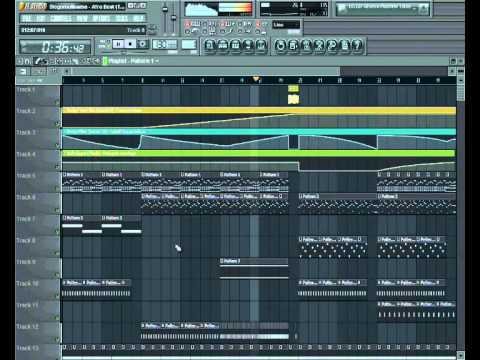
Task: Mute Track 1 using its green light
Action: coord(57,102)
